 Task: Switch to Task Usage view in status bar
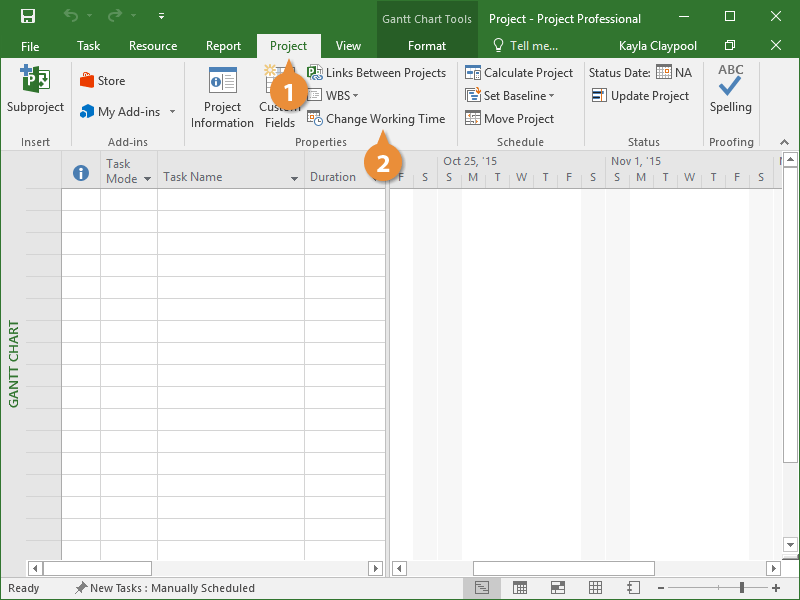tap(520, 588)
